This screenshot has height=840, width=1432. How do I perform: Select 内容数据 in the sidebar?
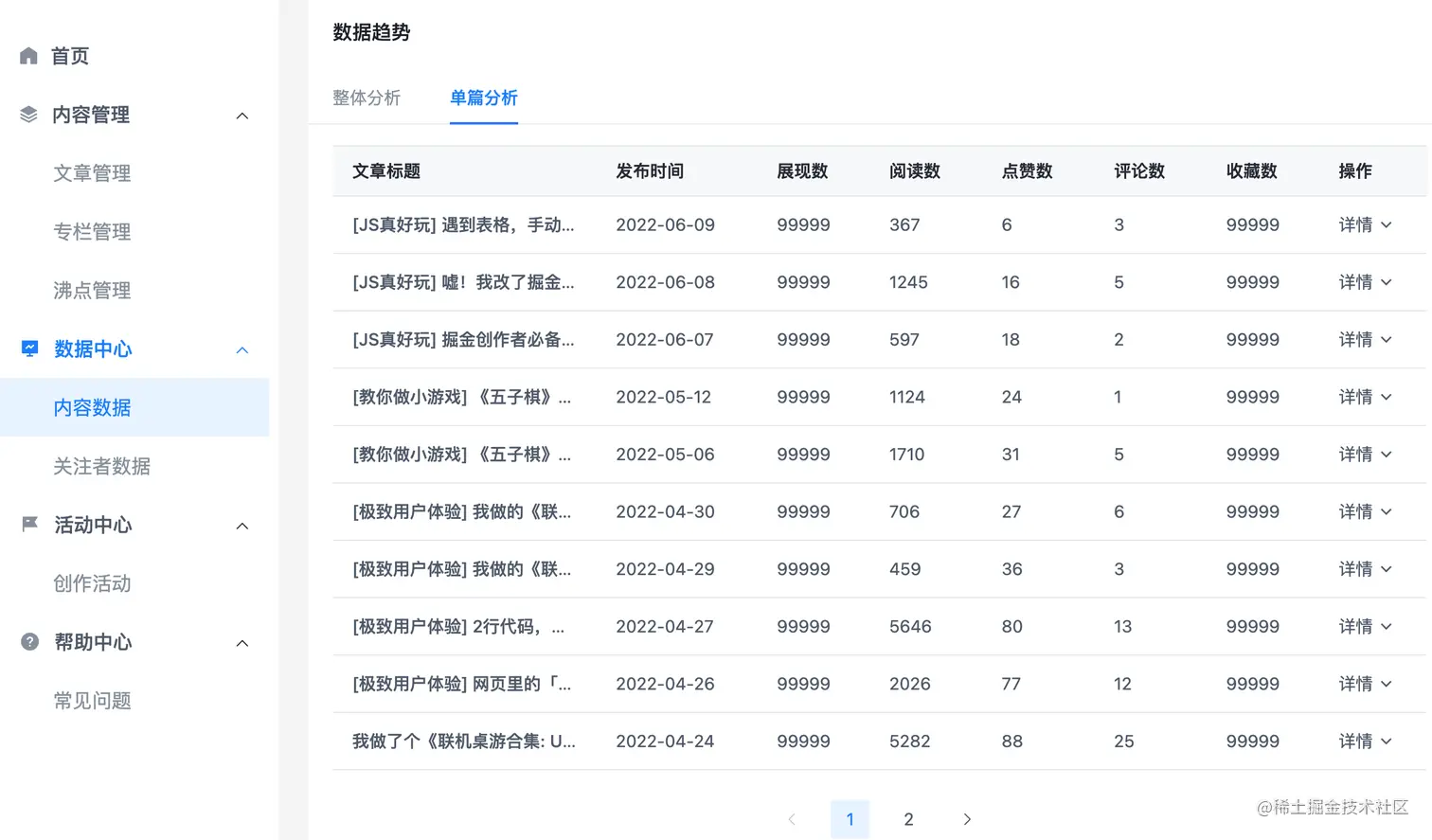(x=134, y=407)
